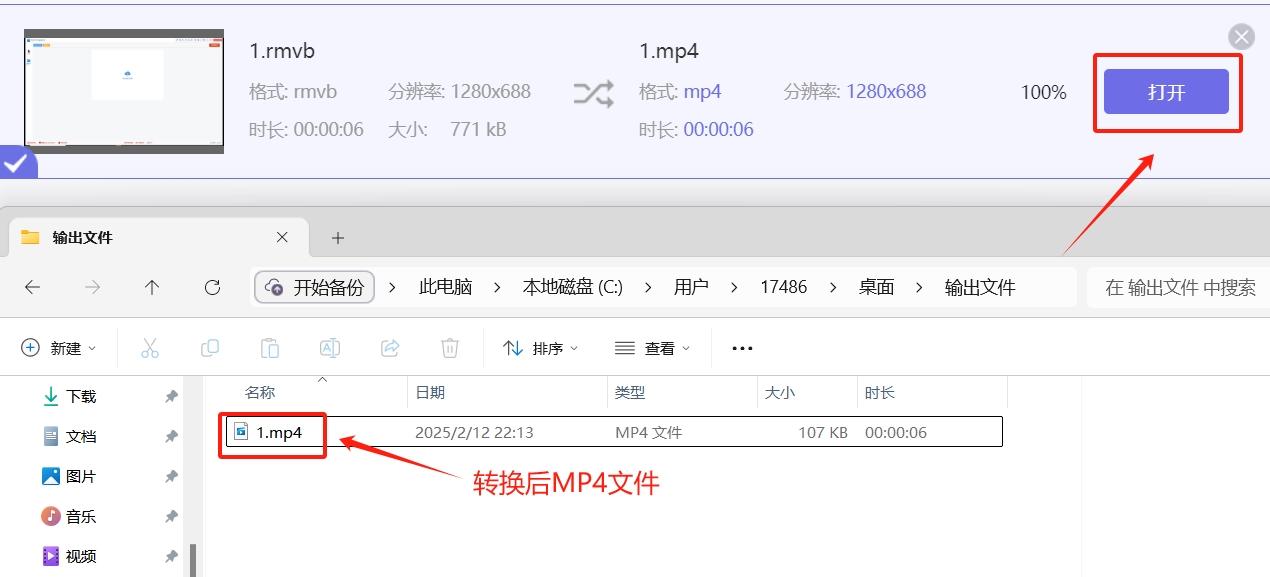Toggle the pin icon next to 图片

tap(170, 476)
